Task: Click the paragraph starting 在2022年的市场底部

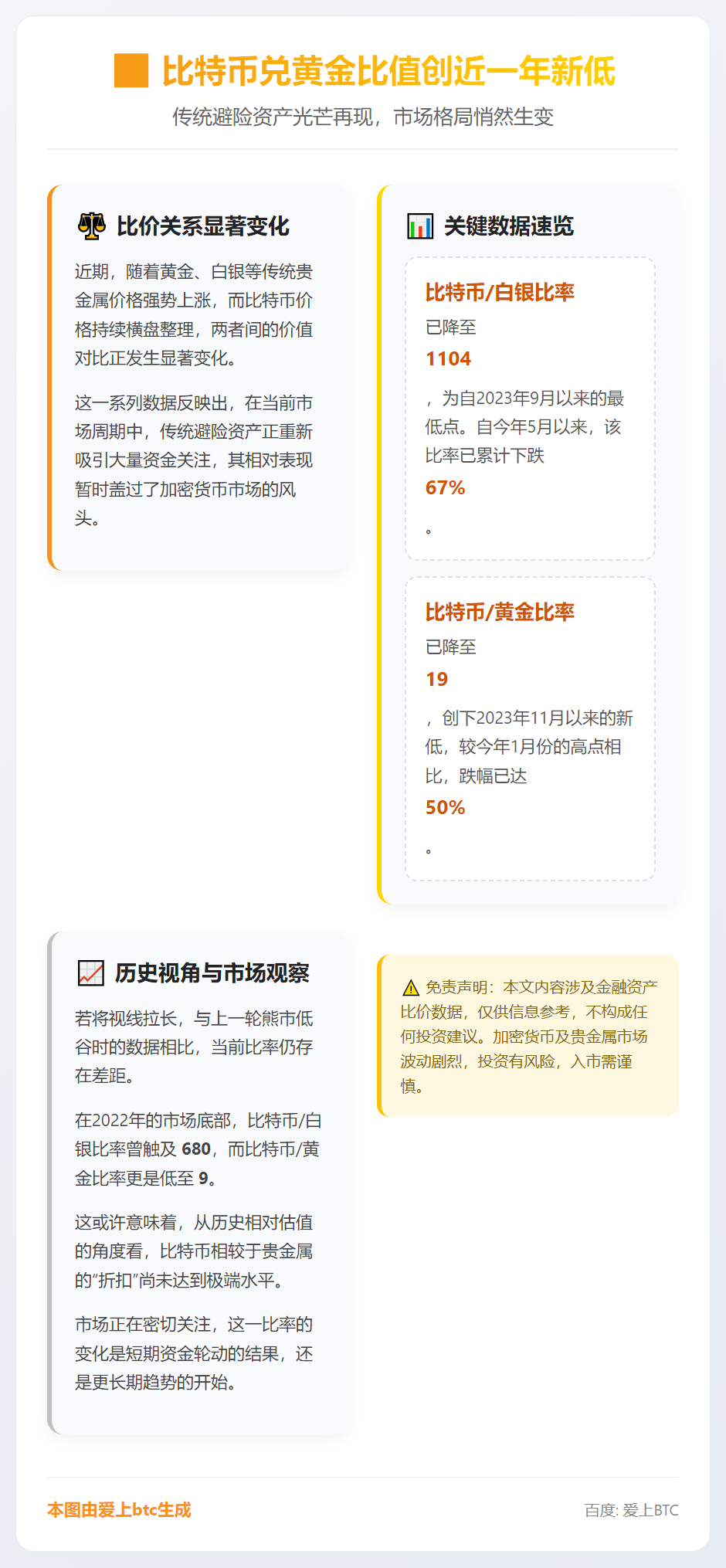Action: (x=198, y=1149)
